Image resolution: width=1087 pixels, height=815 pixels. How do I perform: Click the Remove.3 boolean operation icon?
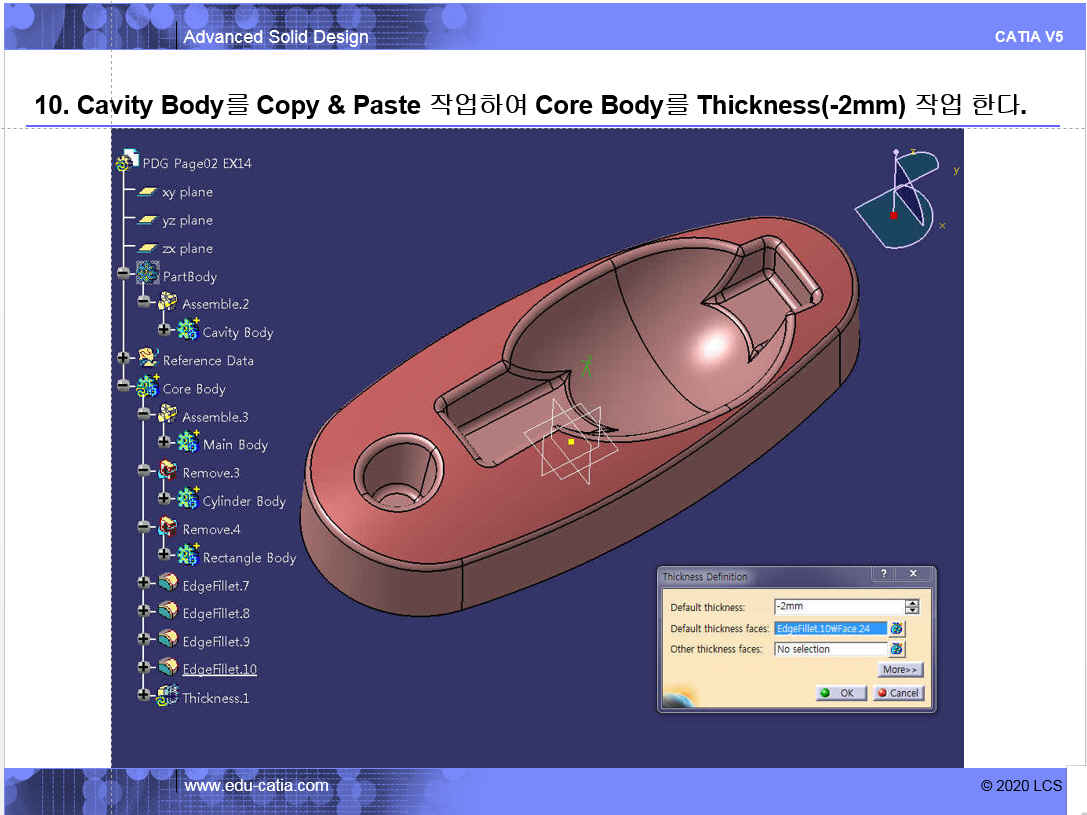pos(168,472)
